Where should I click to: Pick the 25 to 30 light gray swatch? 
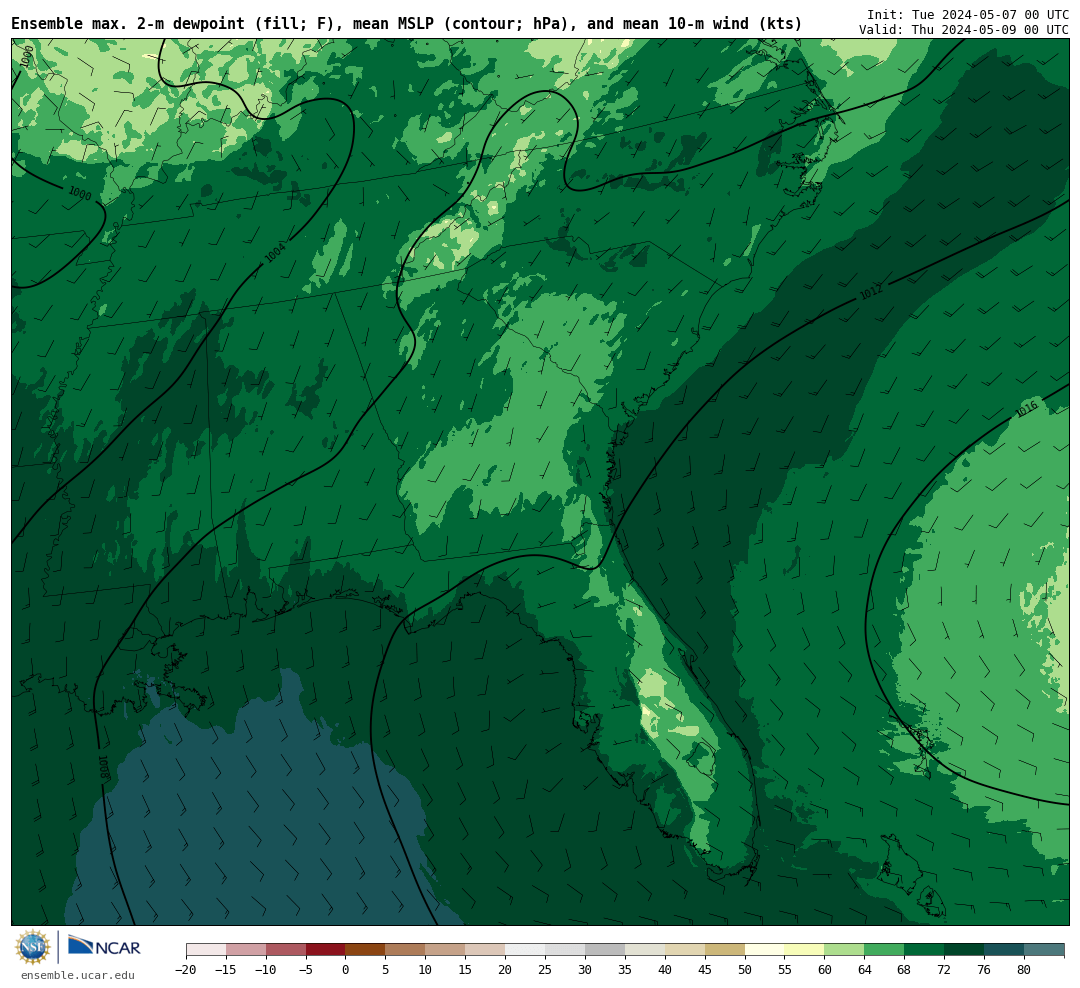pyautogui.click(x=565, y=950)
